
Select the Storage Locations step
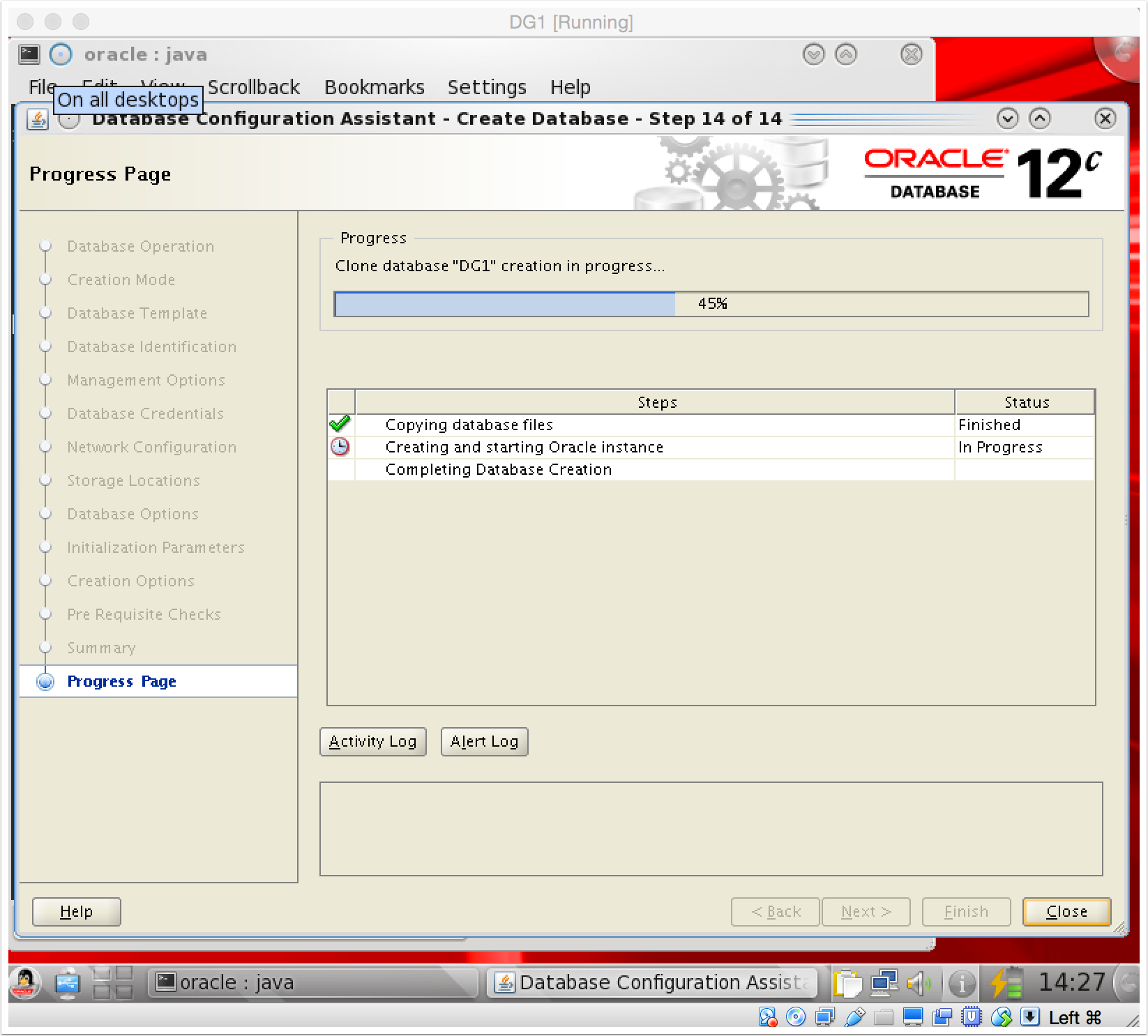[x=133, y=480]
